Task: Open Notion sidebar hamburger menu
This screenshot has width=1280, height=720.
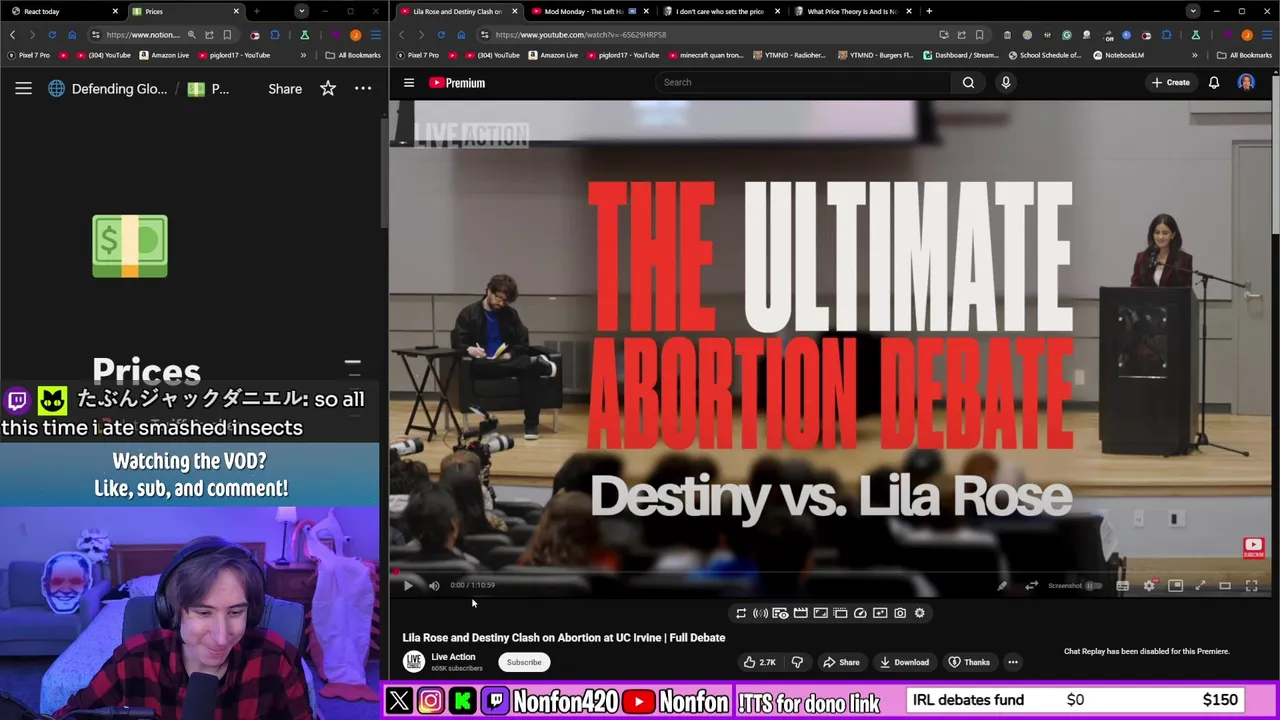Action: (23, 89)
